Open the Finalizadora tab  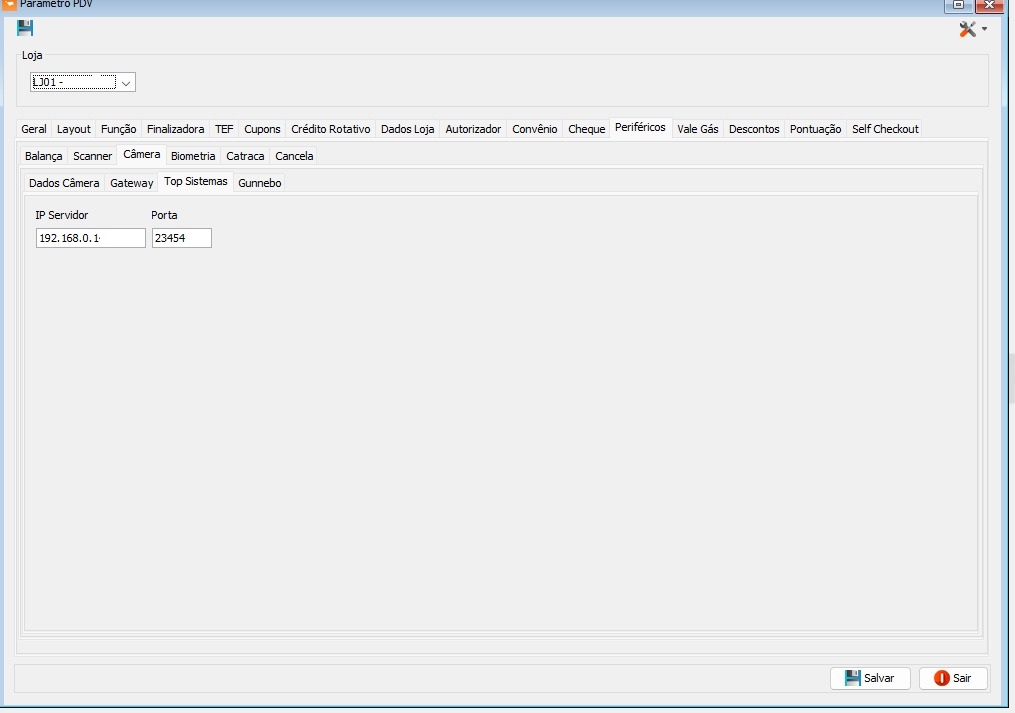(x=175, y=129)
